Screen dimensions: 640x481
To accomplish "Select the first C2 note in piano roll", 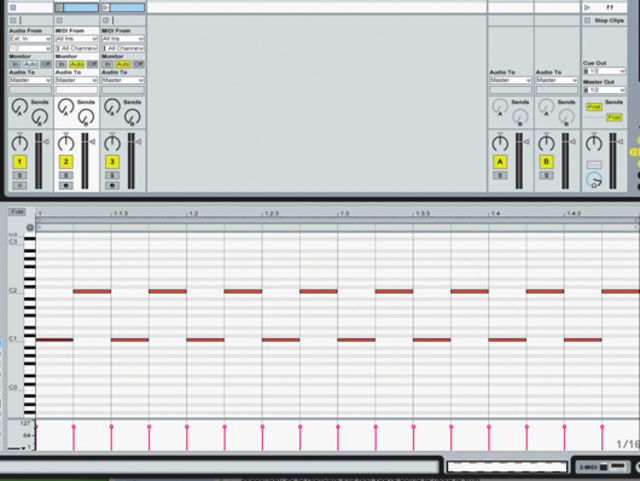I will [x=92, y=292].
